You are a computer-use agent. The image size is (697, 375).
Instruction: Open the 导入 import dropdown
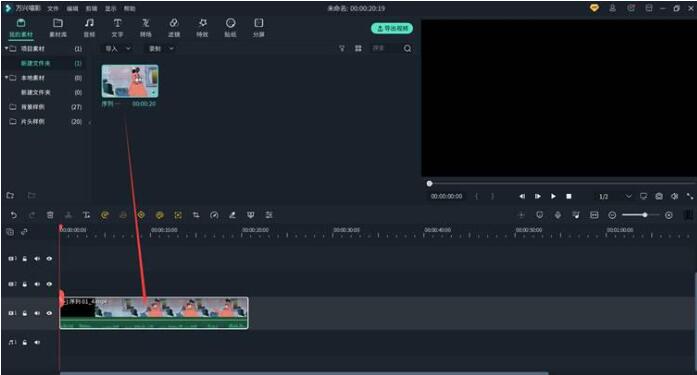point(117,48)
